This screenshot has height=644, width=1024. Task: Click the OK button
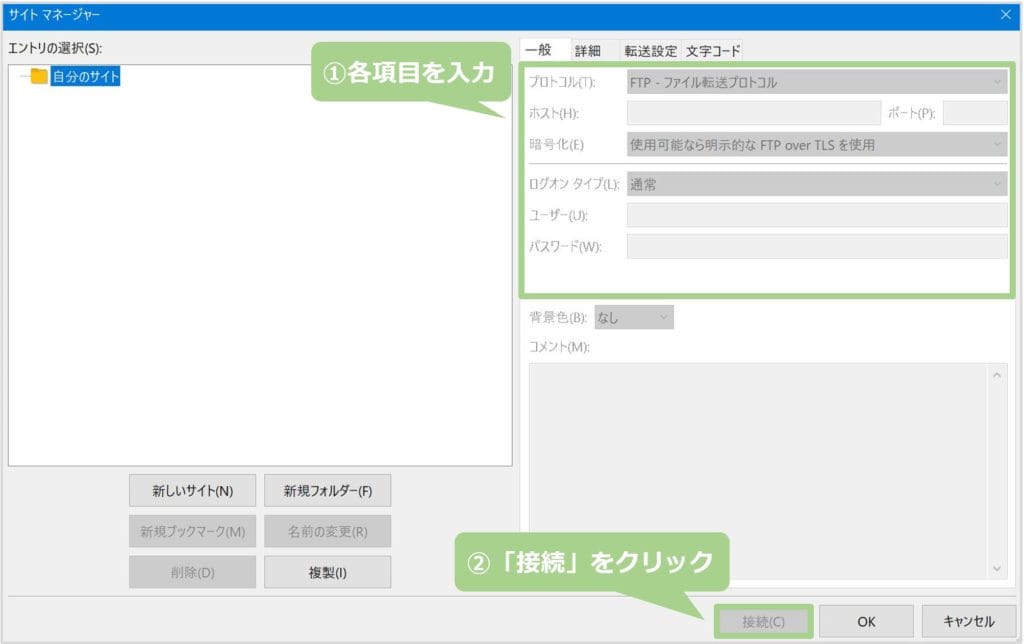866,620
